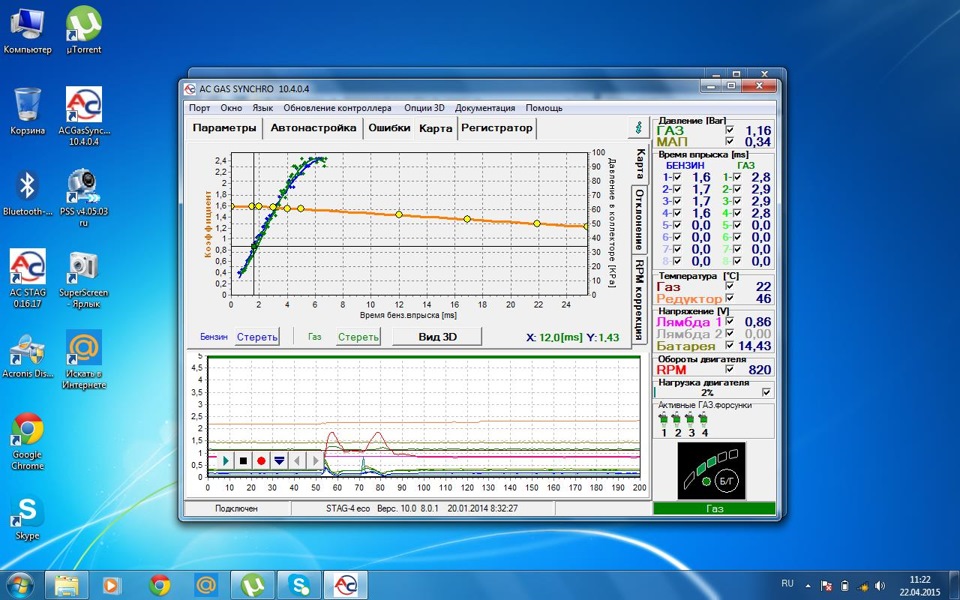Open the Помощь menu
The height and width of the screenshot is (600, 960).
point(544,108)
